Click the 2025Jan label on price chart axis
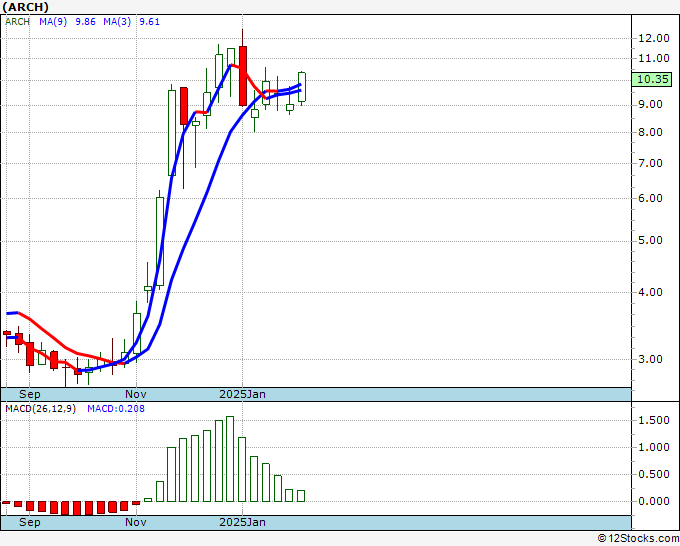The image size is (680, 546). point(242,394)
